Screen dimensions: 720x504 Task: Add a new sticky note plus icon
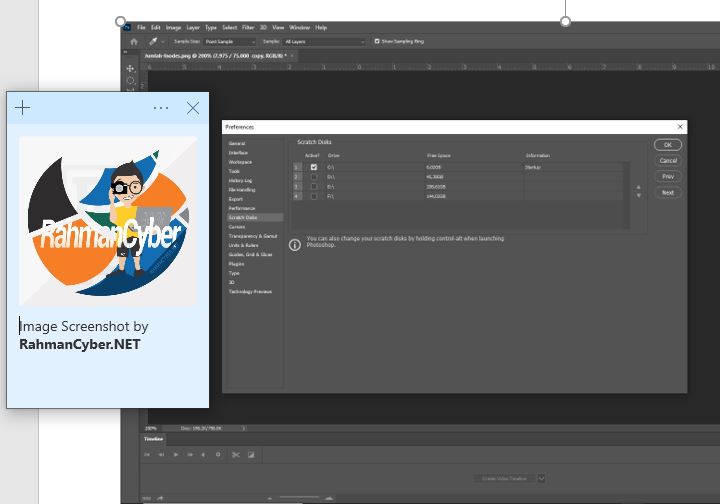pyautogui.click(x=22, y=108)
